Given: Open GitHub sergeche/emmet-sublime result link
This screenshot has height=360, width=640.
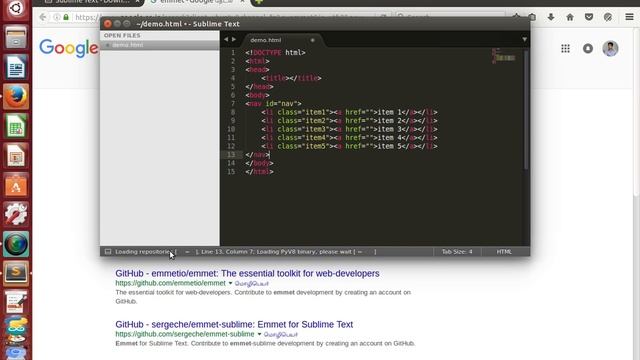Looking at the screenshot, I should (x=234, y=324).
